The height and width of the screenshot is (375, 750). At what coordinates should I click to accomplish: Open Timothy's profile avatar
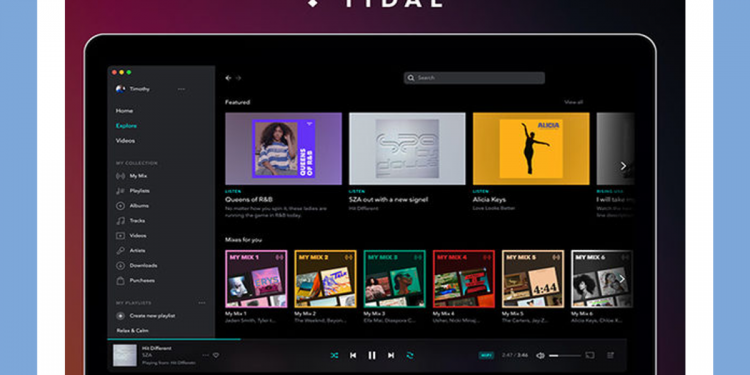coord(120,89)
